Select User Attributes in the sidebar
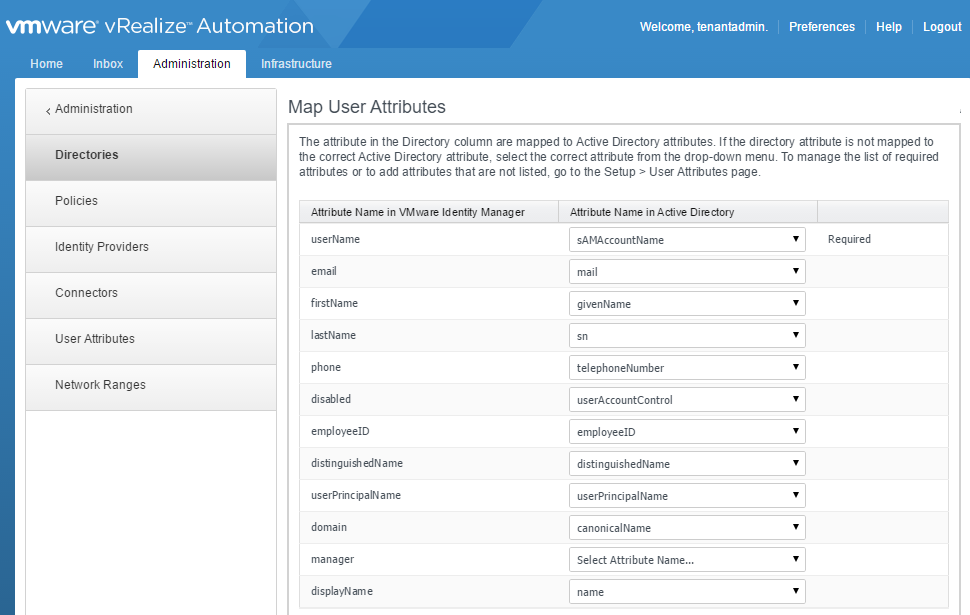The width and height of the screenshot is (970, 615). (x=95, y=339)
